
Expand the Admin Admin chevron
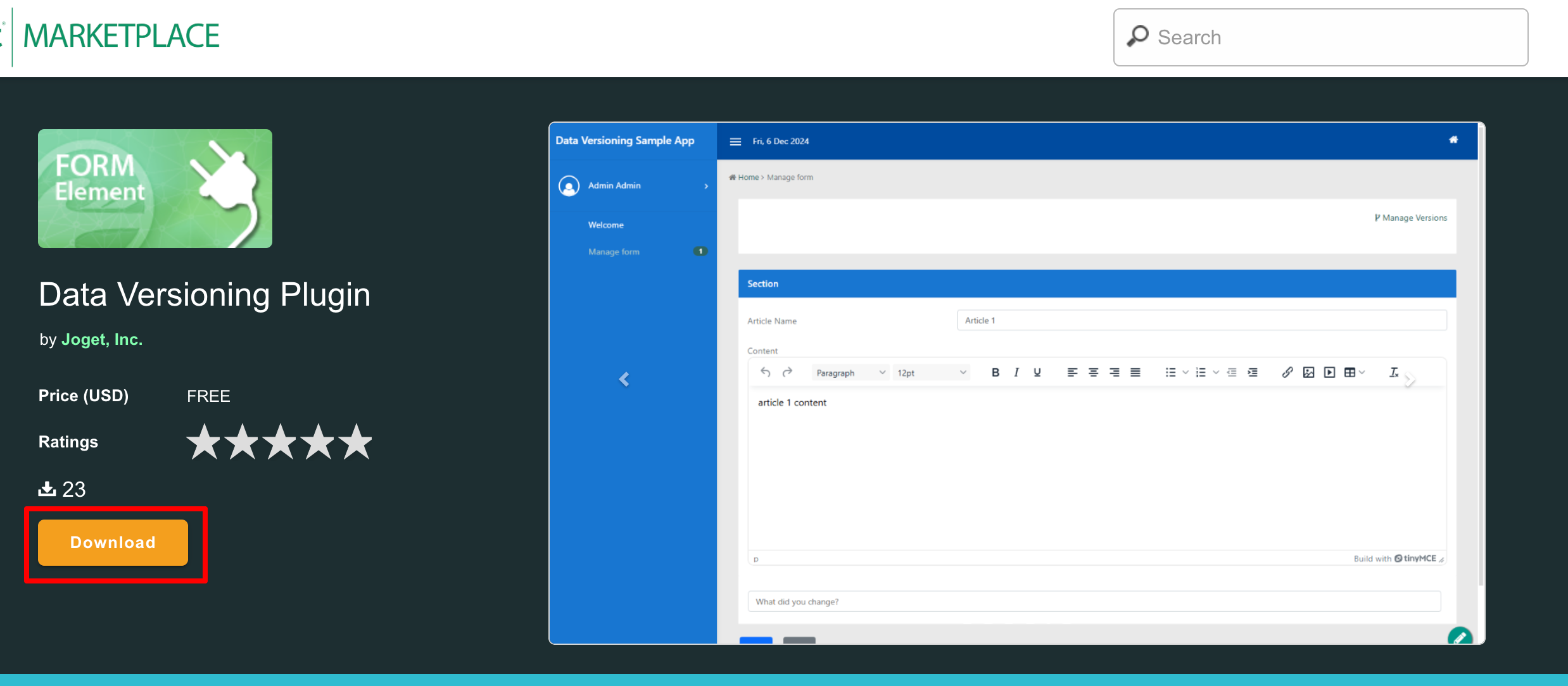coord(706,186)
